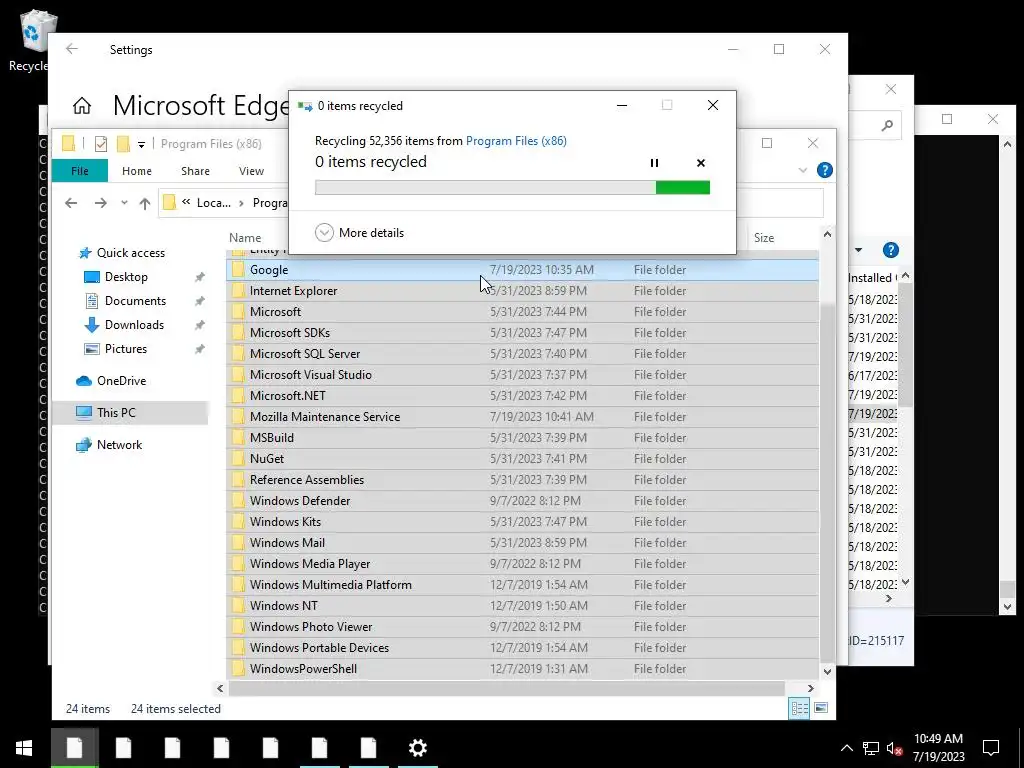
Task: Click the Explorer file list scroll down arrow
Action: click(827, 671)
